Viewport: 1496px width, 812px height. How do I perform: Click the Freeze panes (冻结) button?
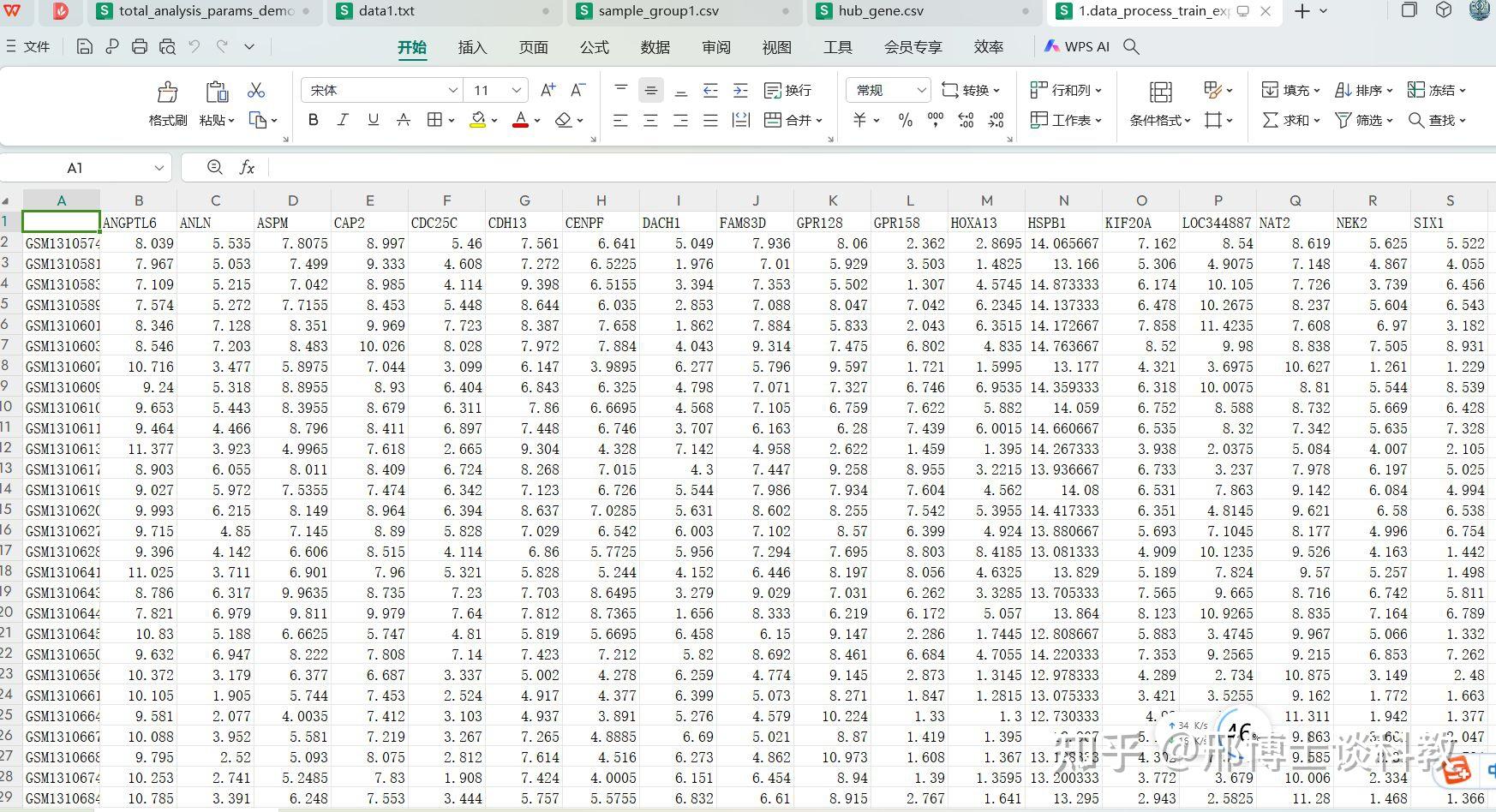(x=1437, y=90)
